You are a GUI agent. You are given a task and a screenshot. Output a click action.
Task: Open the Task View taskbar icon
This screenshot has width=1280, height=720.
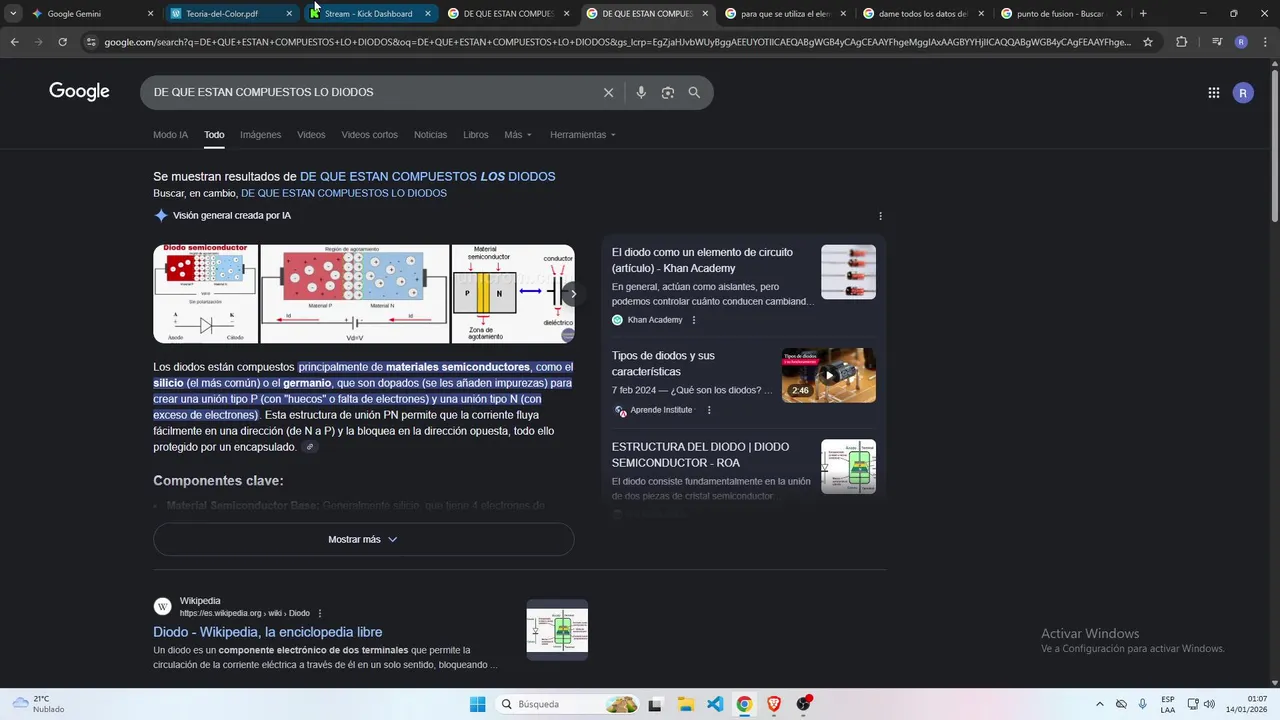coord(655,704)
